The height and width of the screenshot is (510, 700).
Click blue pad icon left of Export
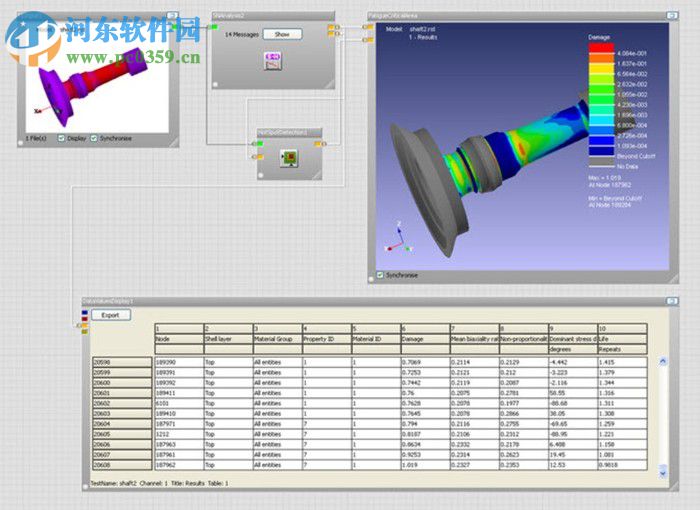[x=85, y=313]
